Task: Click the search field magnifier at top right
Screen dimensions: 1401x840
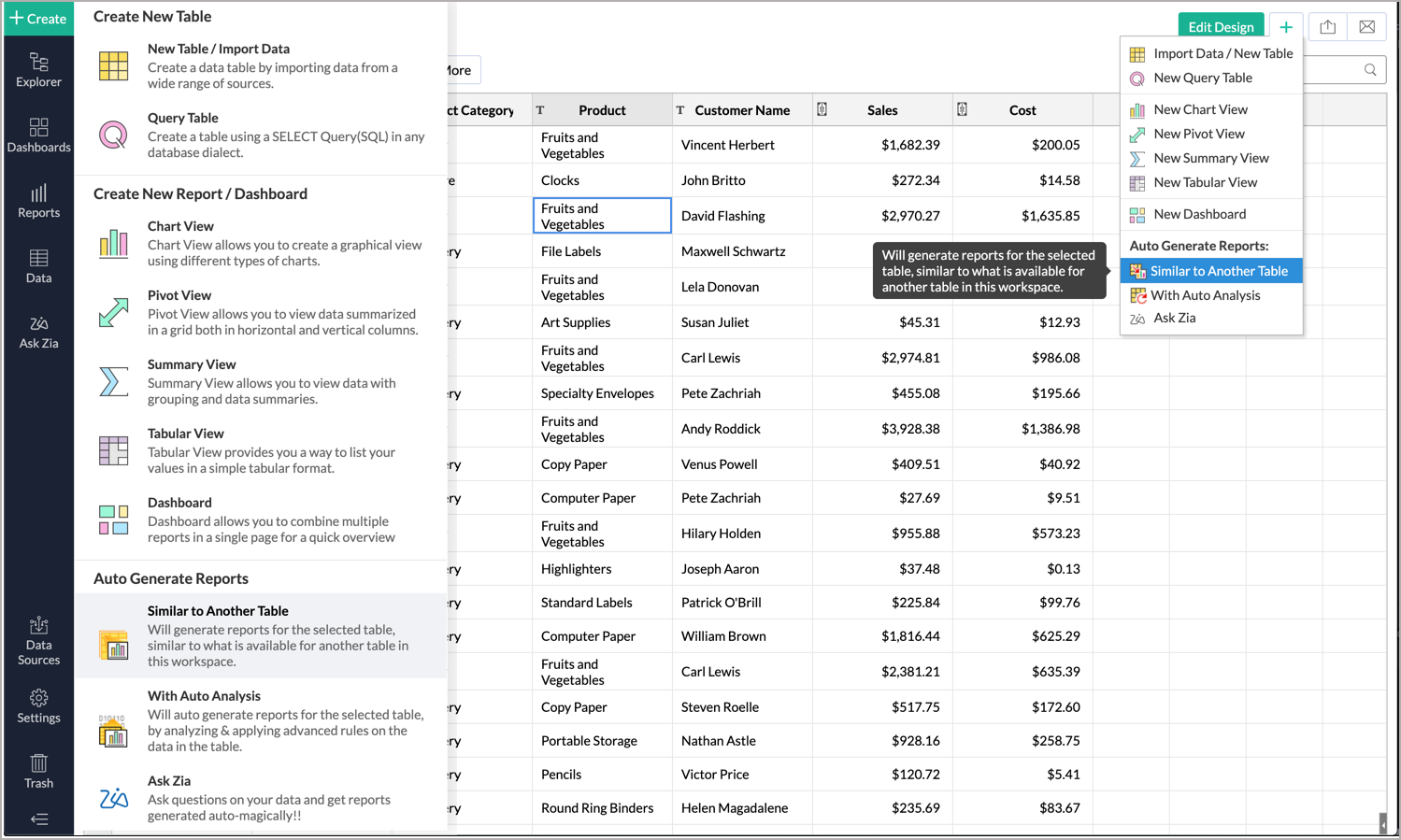Action: 1369,70
